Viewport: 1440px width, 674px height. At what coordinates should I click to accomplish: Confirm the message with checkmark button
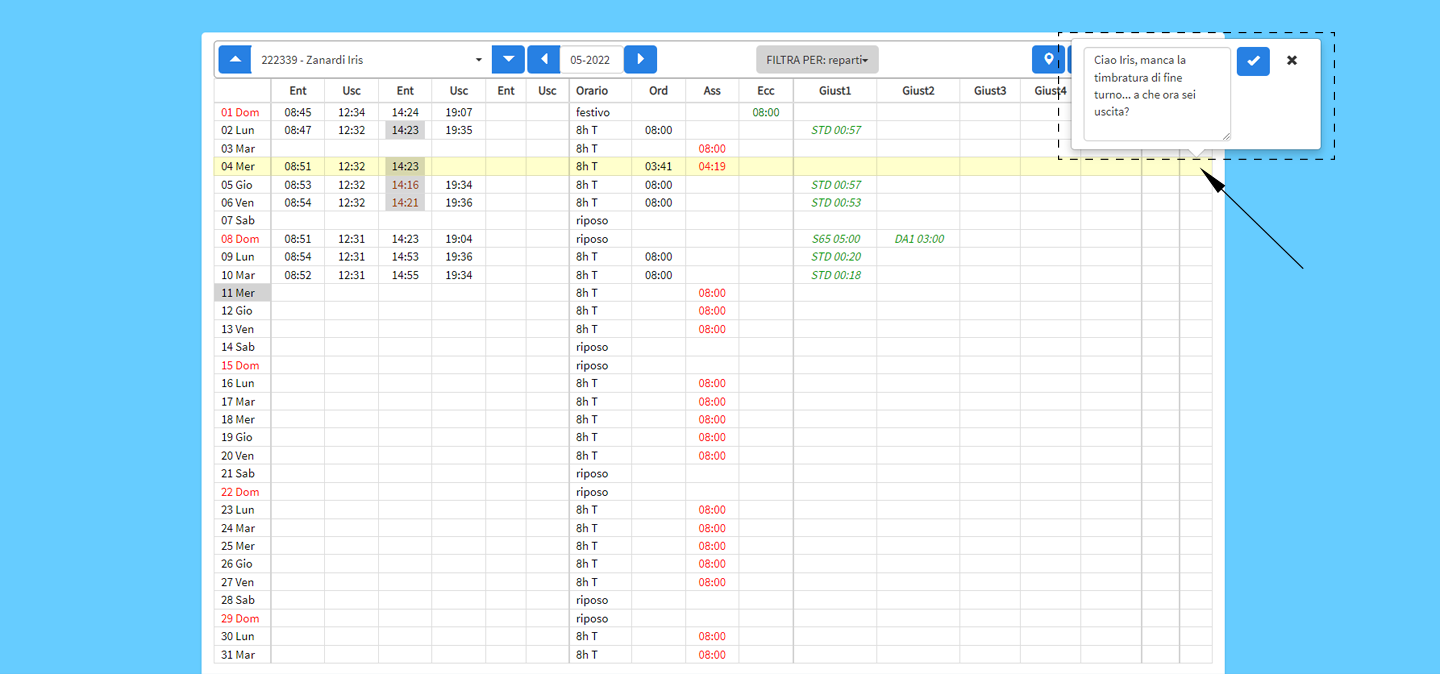click(1253, 61)
